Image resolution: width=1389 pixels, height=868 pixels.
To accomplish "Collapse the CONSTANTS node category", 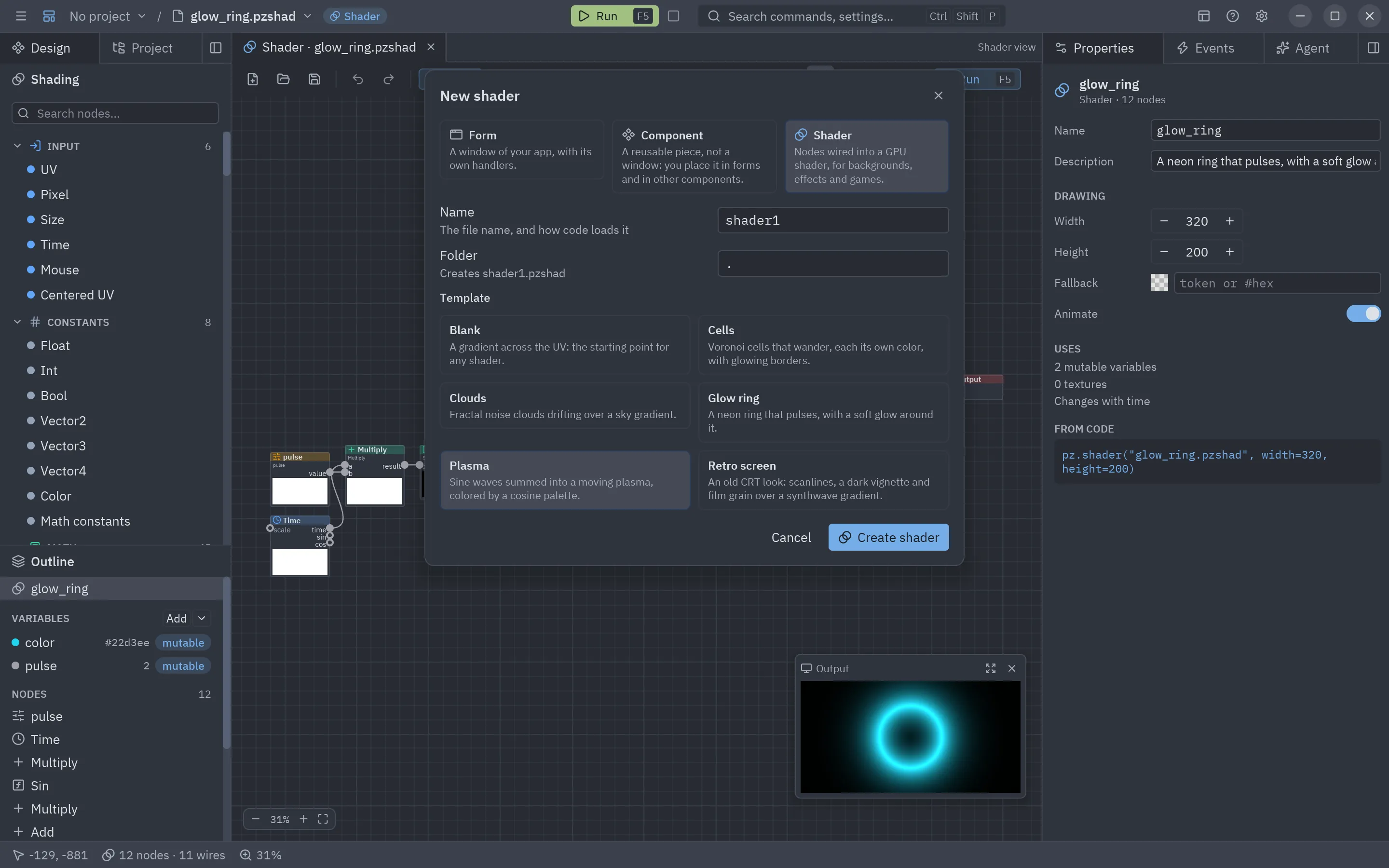I will (17, 323).
